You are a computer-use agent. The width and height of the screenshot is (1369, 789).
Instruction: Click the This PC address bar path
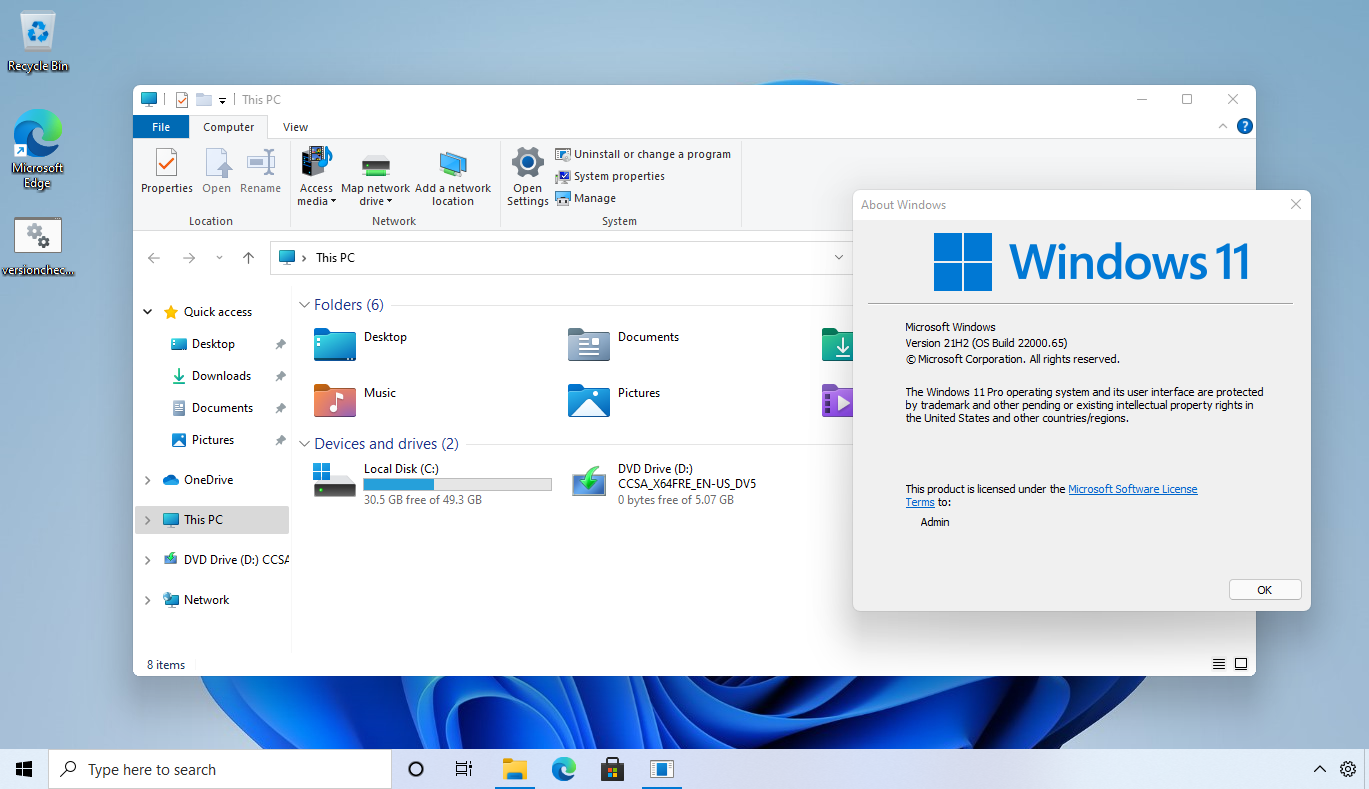[335, 258]
